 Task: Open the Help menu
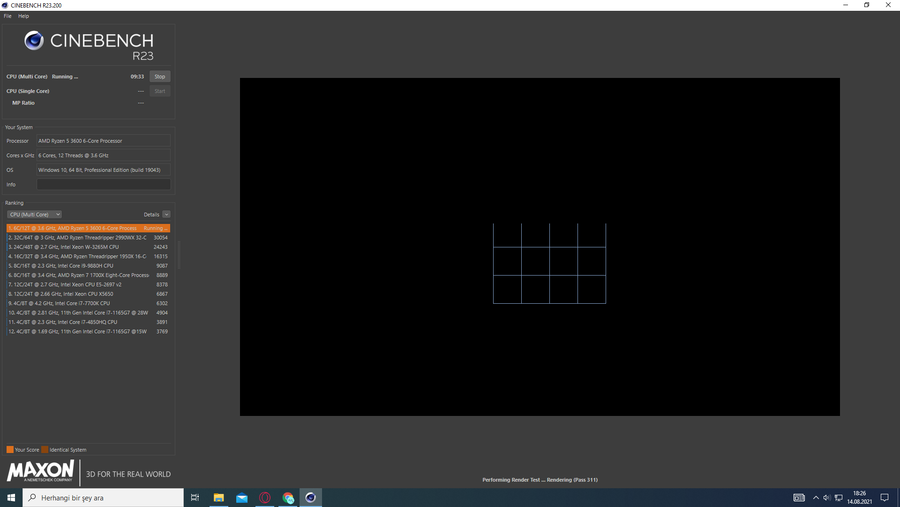click(x=24, y=16)
